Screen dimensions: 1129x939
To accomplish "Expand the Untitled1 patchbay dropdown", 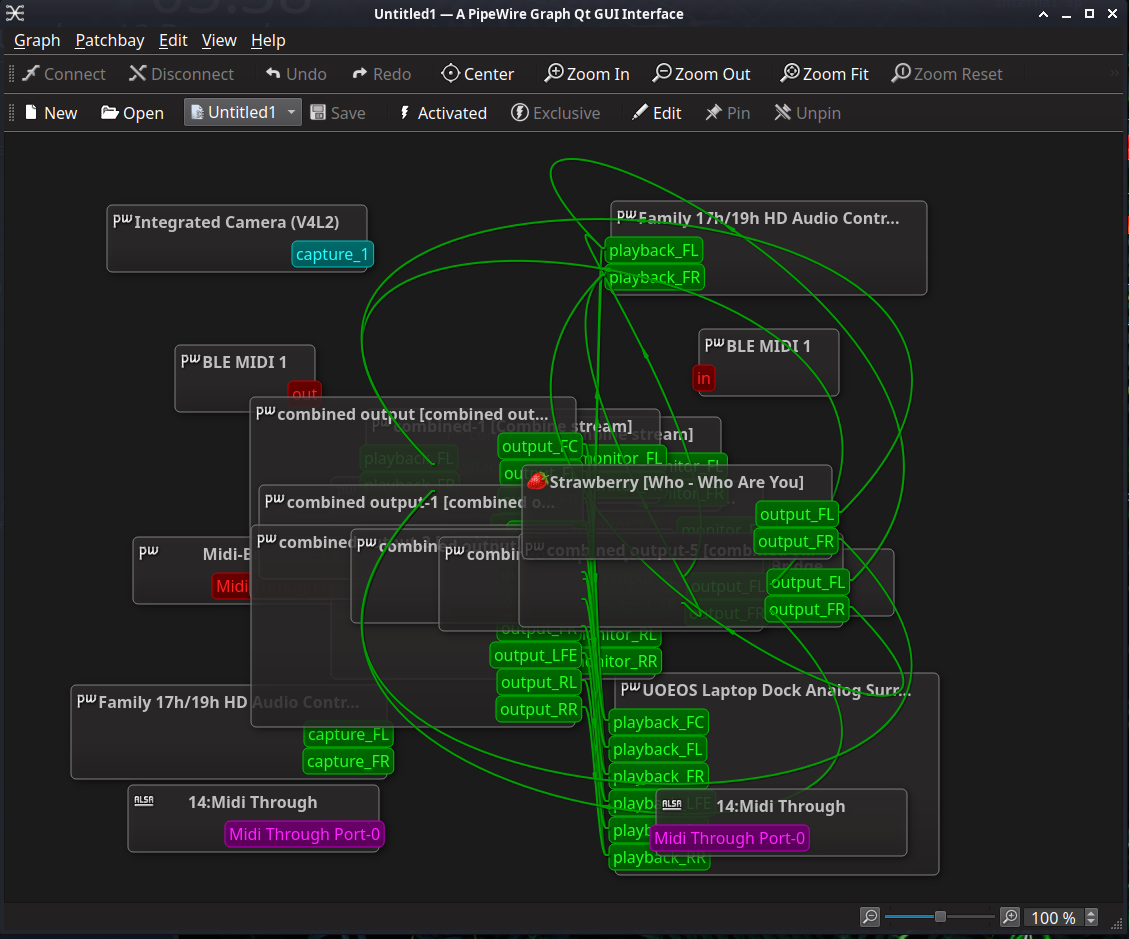I will point(291,113).
